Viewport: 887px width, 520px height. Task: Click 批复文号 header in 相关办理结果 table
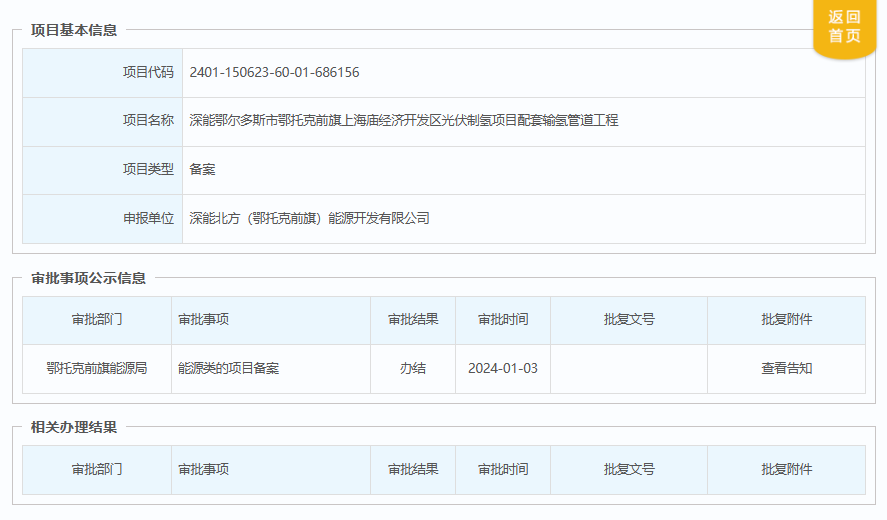629,469
